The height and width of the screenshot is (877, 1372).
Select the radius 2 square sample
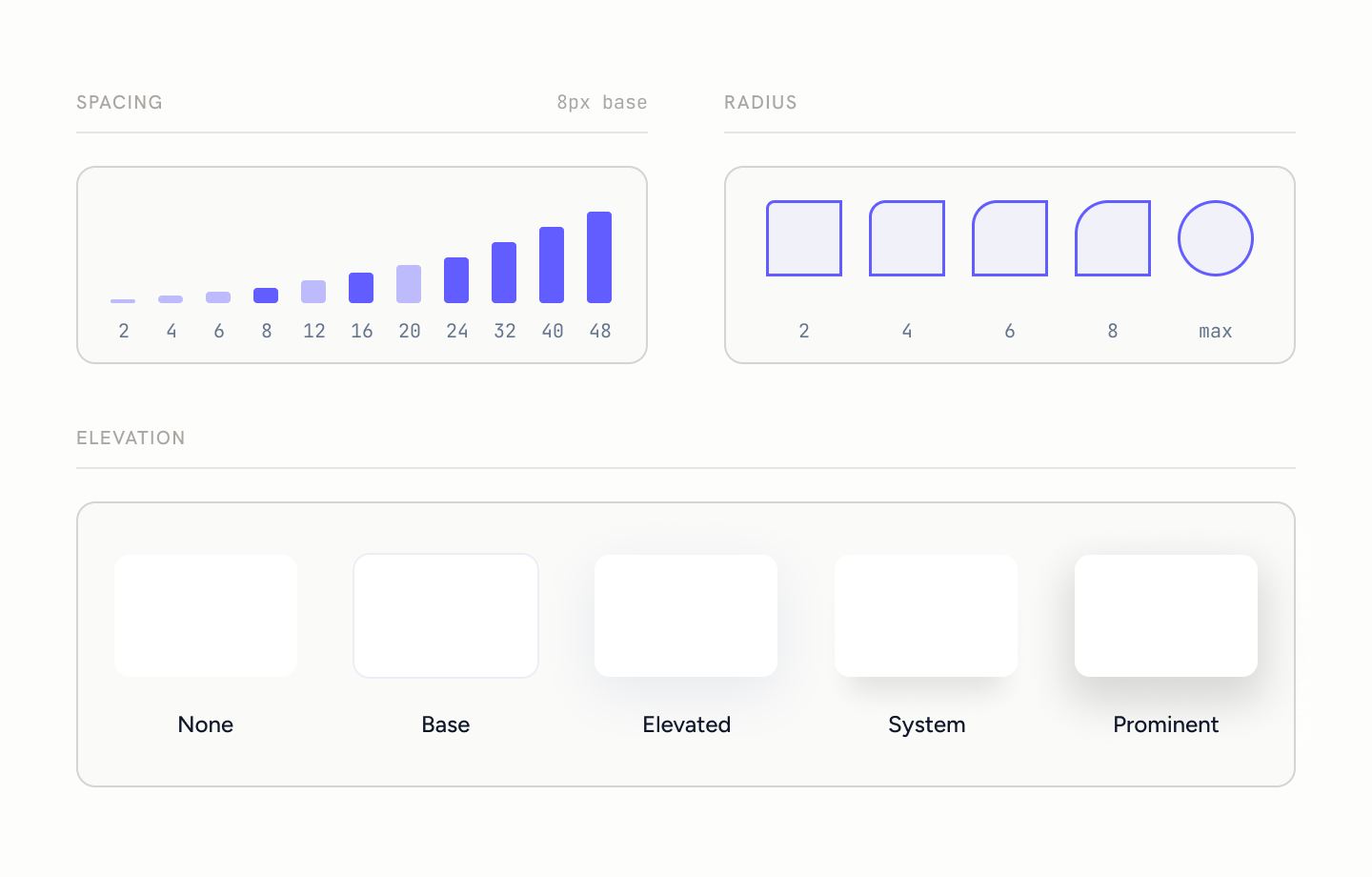[x=804, y=238]
